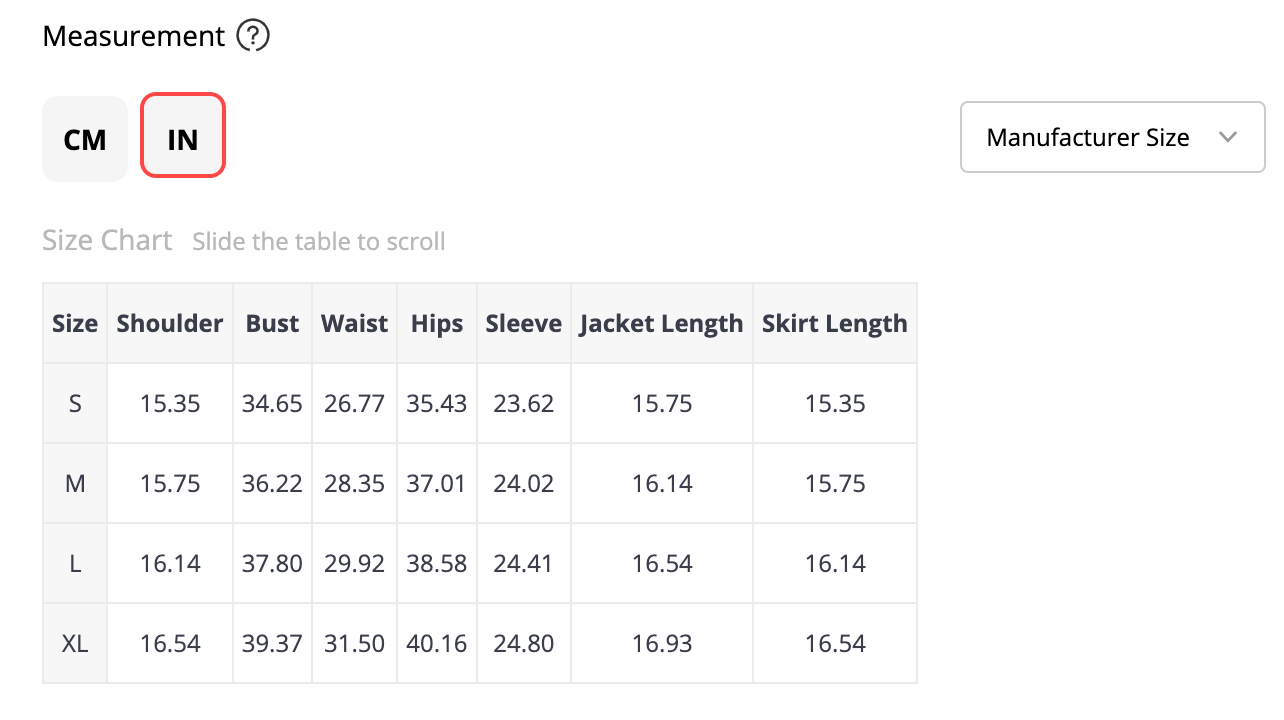1284x720 pixels.
Task: Select the XL size row label
Action: (75, 644)
